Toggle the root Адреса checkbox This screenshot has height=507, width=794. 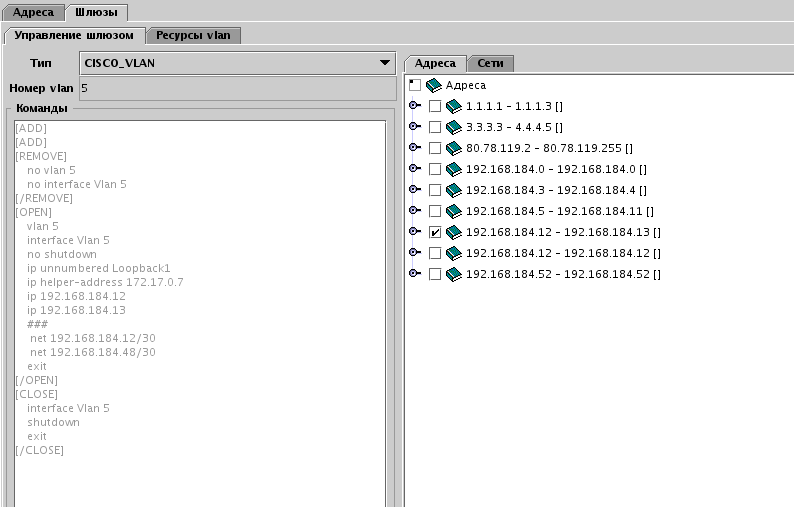pos(415,86)
